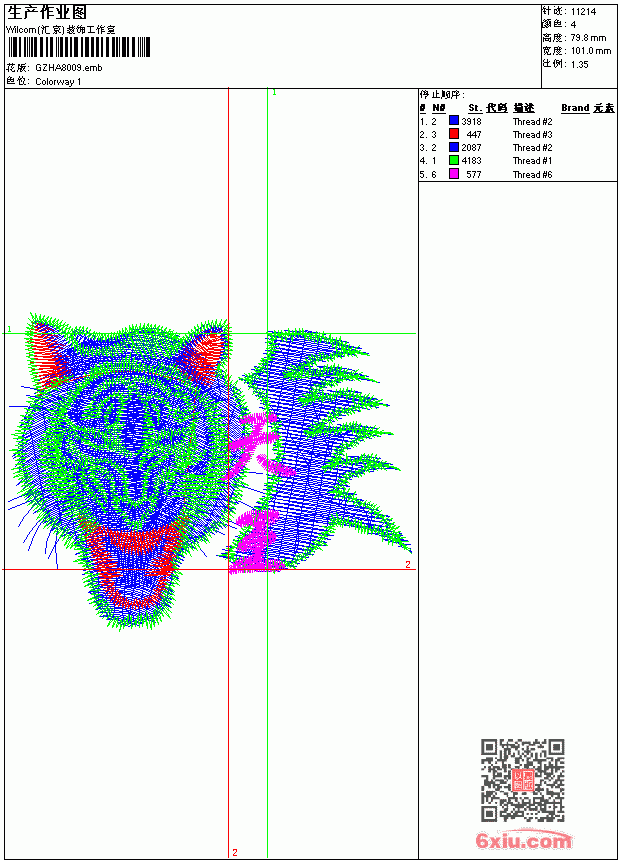Click the barcode under the Wilcom studio name
This screenshot has height=860, width=620.
(78, 47)
